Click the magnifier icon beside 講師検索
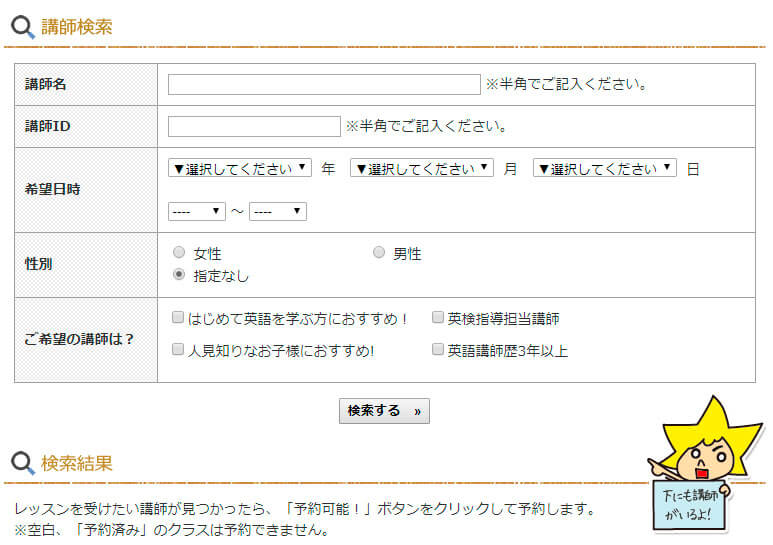773x545 pixels. coord(22,27)
